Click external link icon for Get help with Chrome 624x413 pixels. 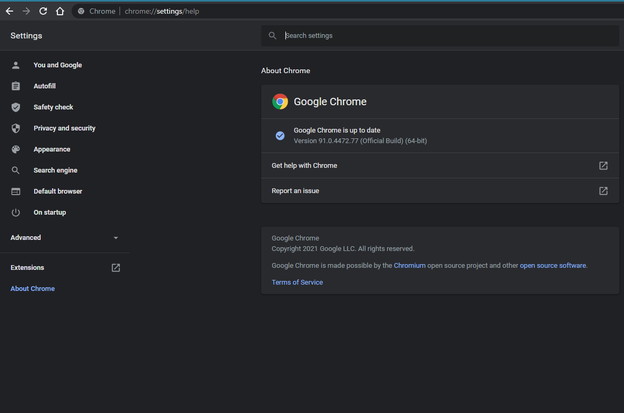point(603,166)
